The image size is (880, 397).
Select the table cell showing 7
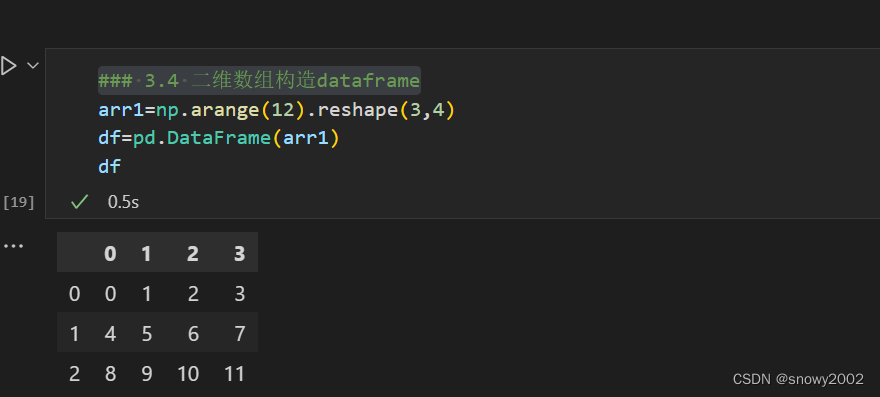point(240,334)
